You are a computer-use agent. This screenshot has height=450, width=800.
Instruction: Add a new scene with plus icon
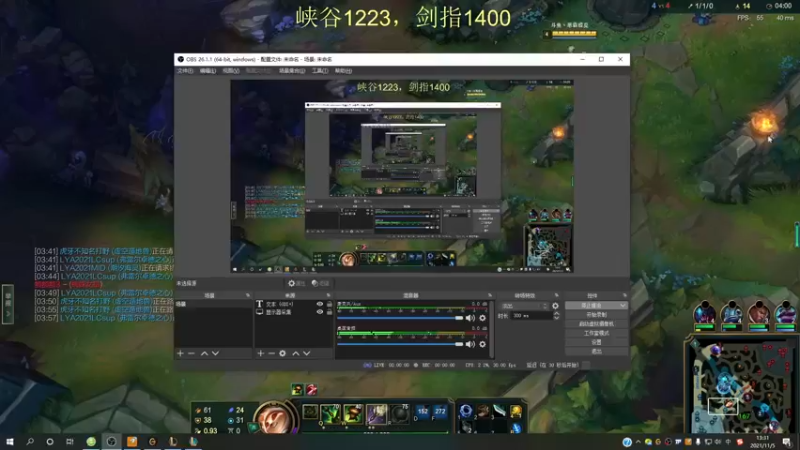(x=180, y=353)
